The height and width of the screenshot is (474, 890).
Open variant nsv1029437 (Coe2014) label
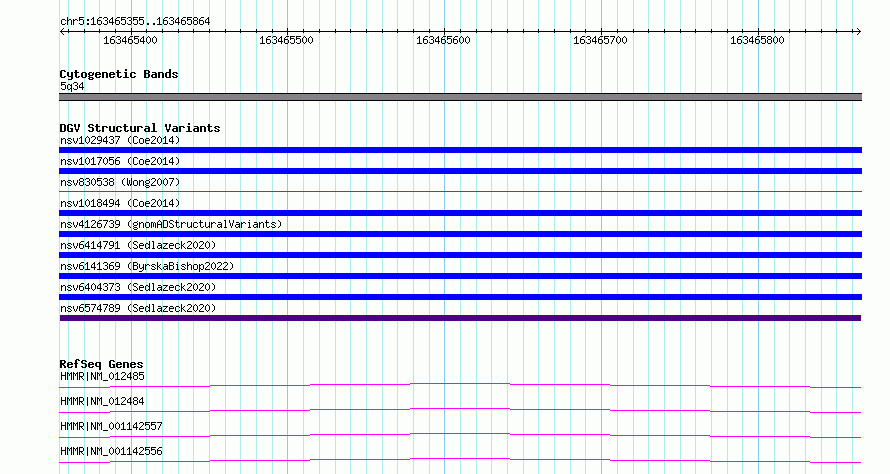click(x=120, y=140)
